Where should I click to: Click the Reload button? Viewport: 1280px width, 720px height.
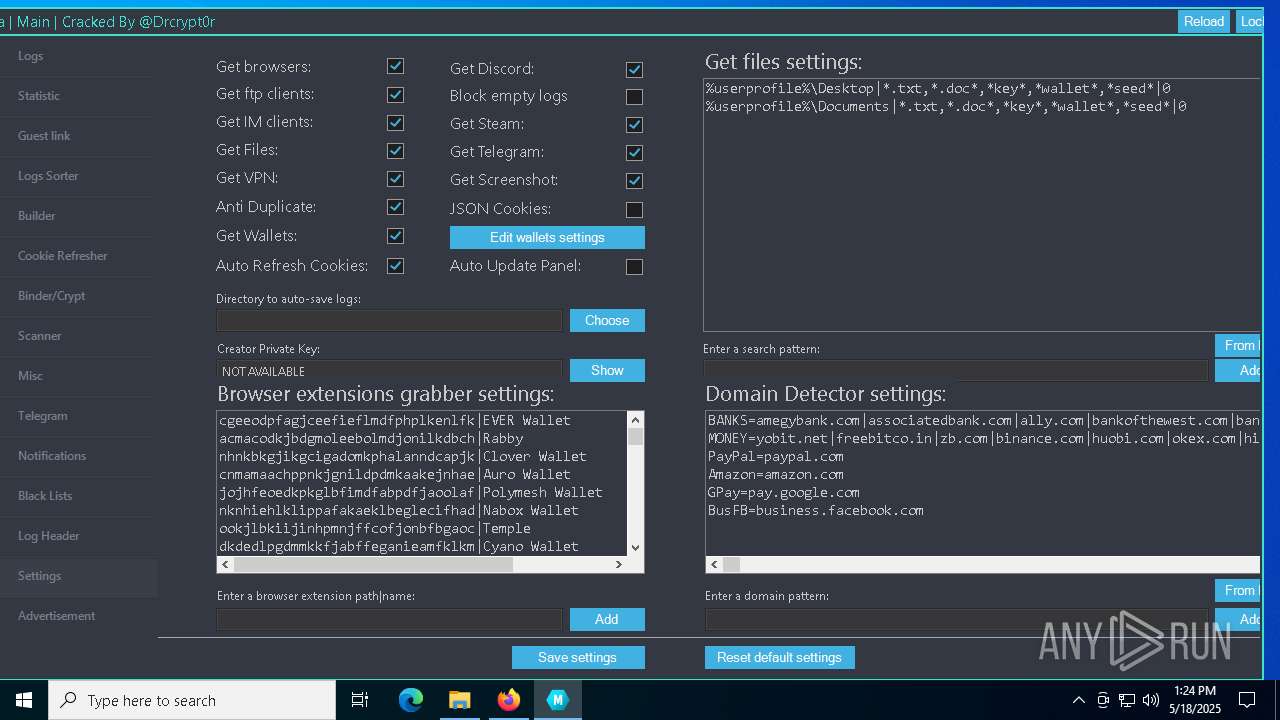tap(1204, 21)
